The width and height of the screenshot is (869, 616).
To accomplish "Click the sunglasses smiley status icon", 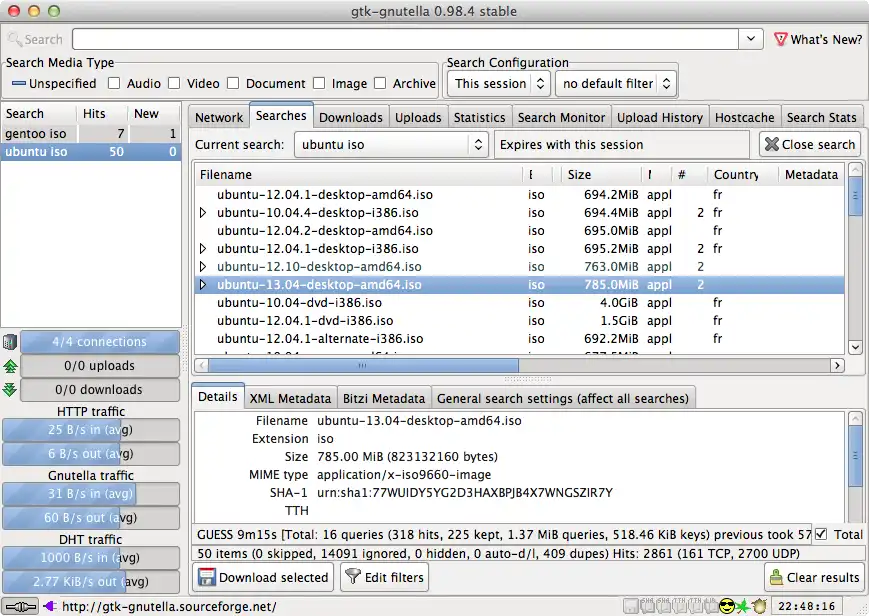I will click(x=727, y=606).
